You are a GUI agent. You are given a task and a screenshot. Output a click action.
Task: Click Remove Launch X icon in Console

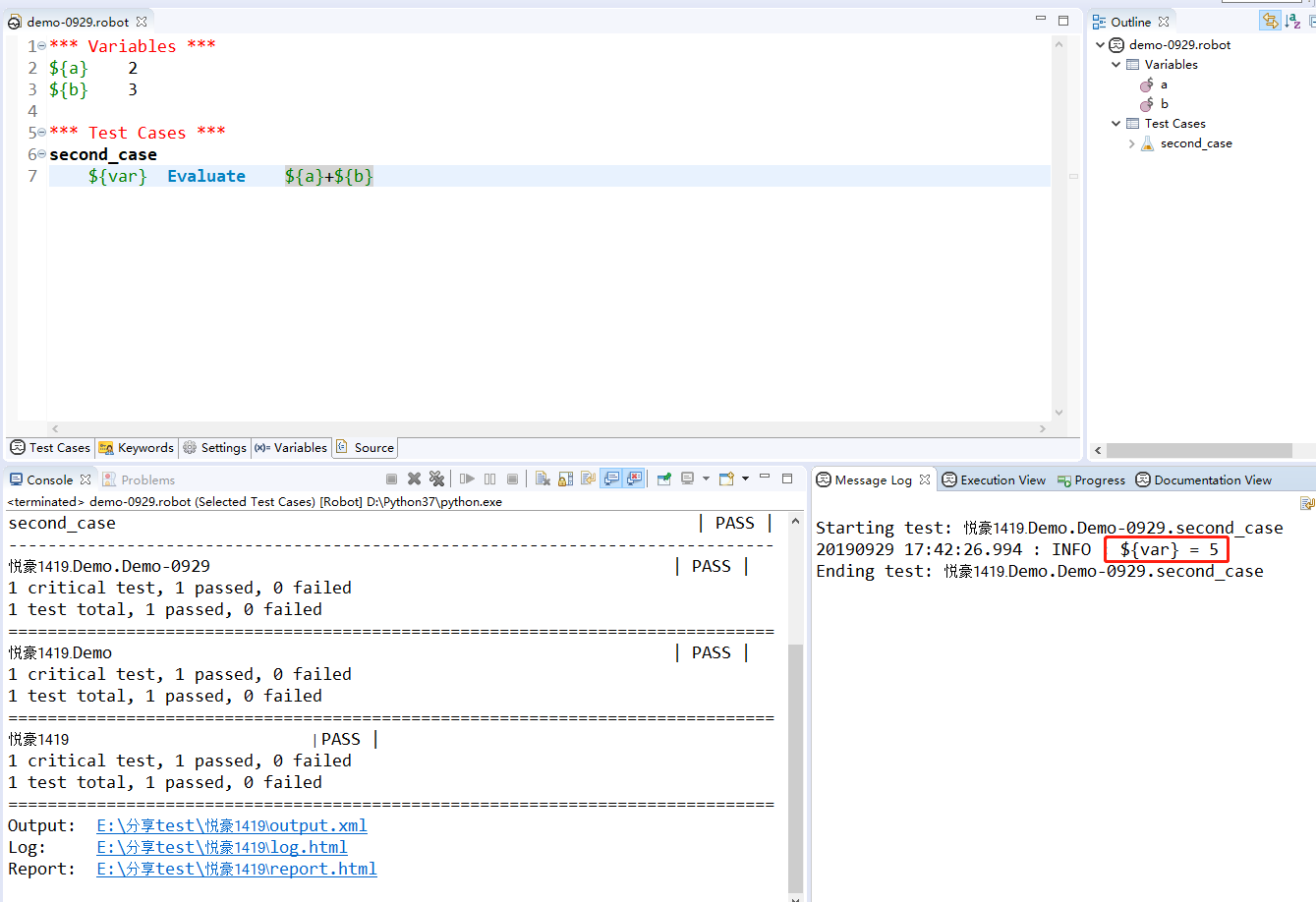click(x=415, y=479)
